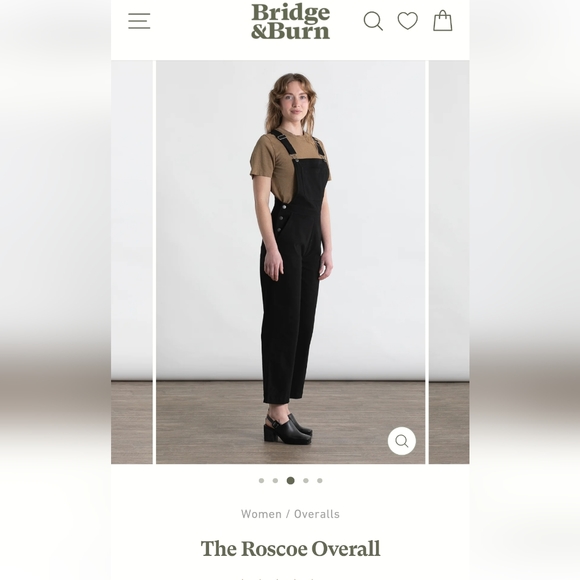Go to the Overalls breadcrumb category

[x=317, y=514]
